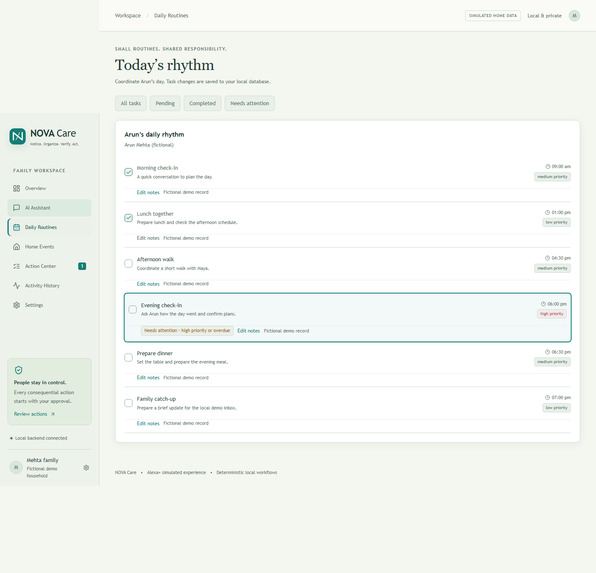
Task: Click the clock icon next to 07:00 pm
Action: (x=548, y=397)
